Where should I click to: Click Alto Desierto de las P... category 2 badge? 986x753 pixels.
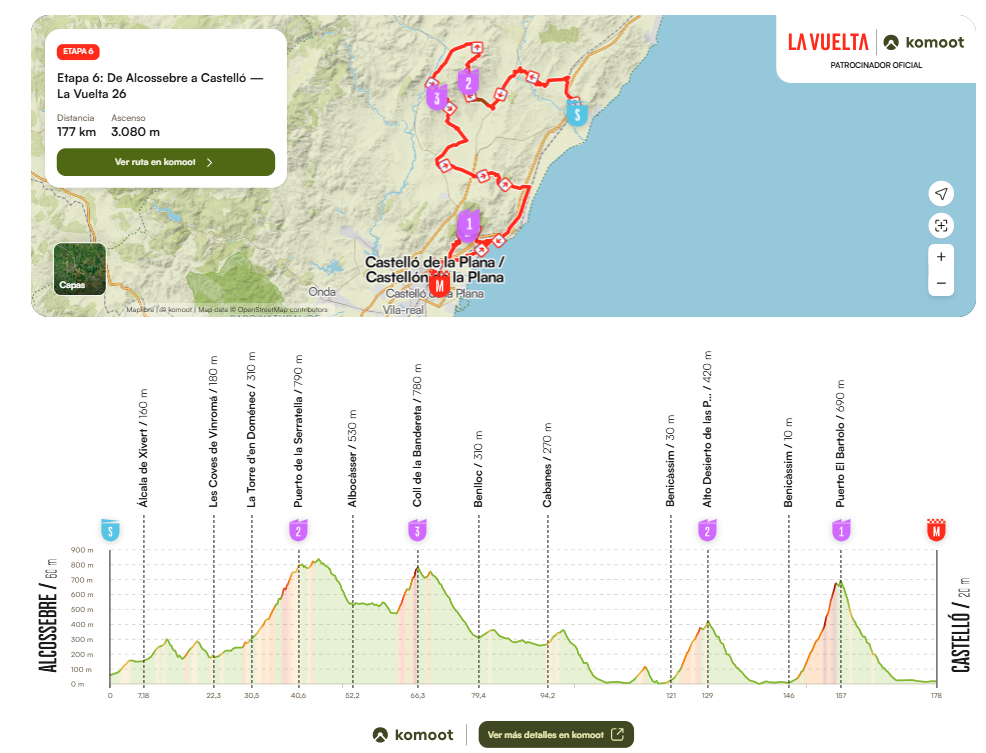(x=707, y=530)
